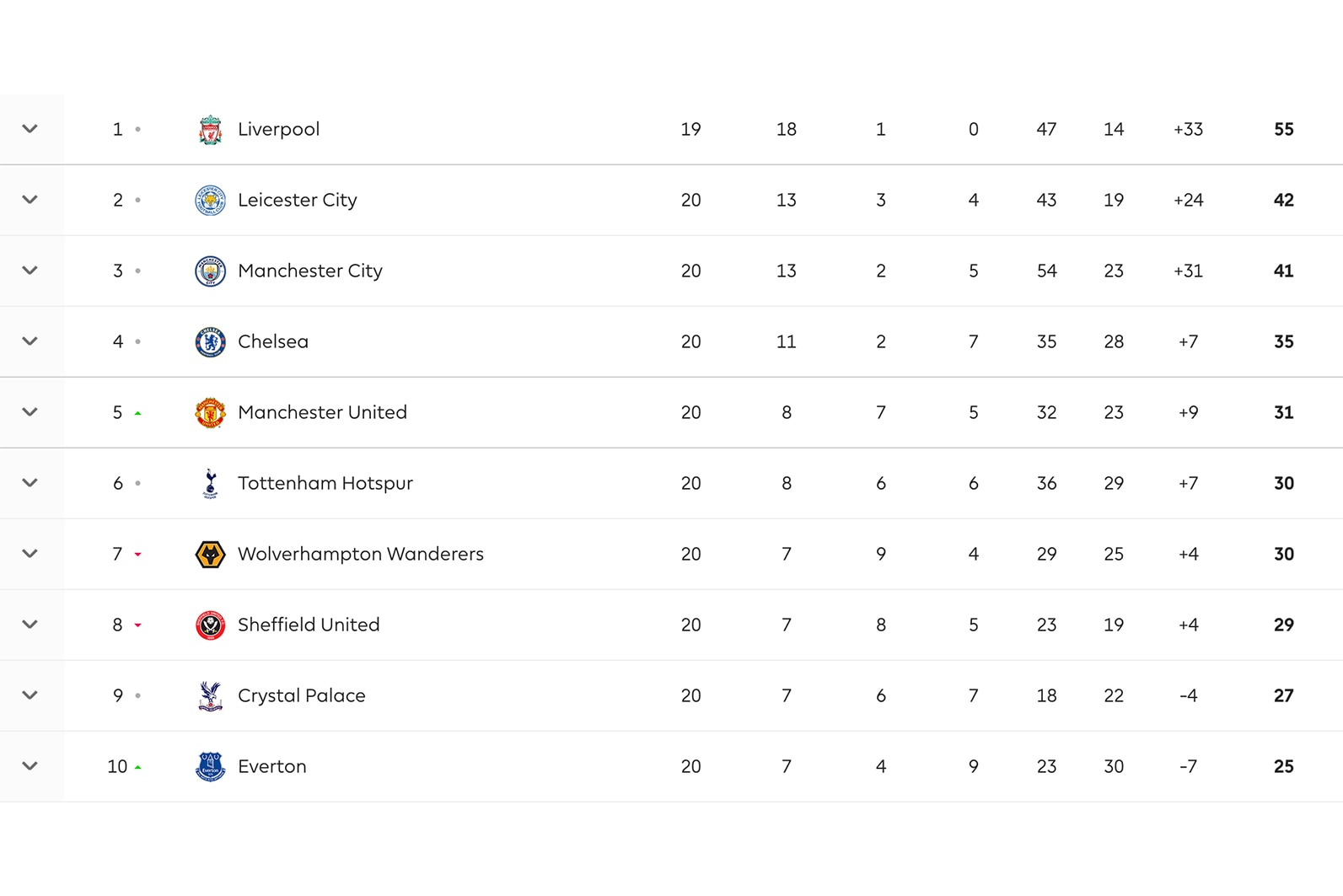This screenshot has width=1343, height=896.
Task: Click the Wolverhampton Wanderers wolf badge
Action: [x=210, y=555]
